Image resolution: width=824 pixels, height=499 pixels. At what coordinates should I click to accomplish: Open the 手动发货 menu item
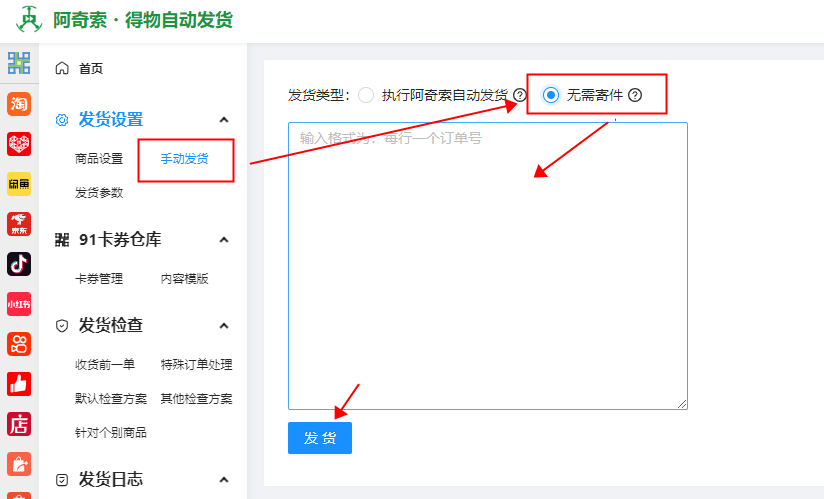[184, 159]
